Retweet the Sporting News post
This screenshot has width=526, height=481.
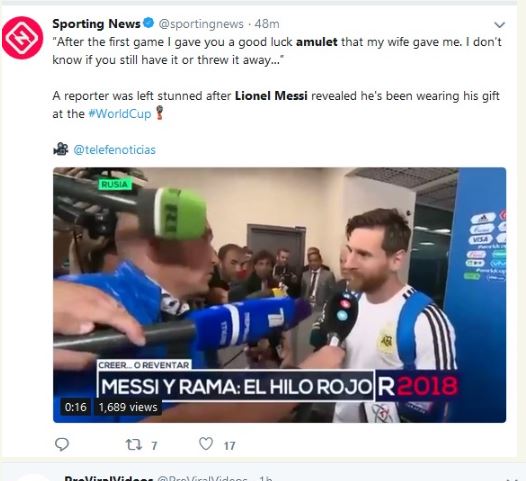(x=134, y=445)
